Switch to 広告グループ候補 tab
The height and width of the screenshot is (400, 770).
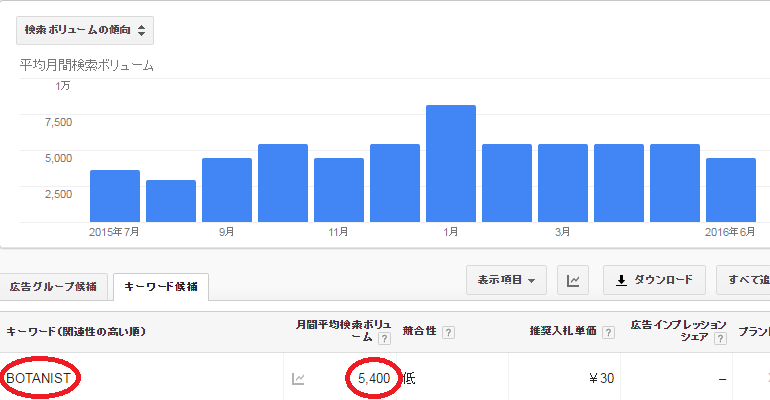(x=54, y=287)
